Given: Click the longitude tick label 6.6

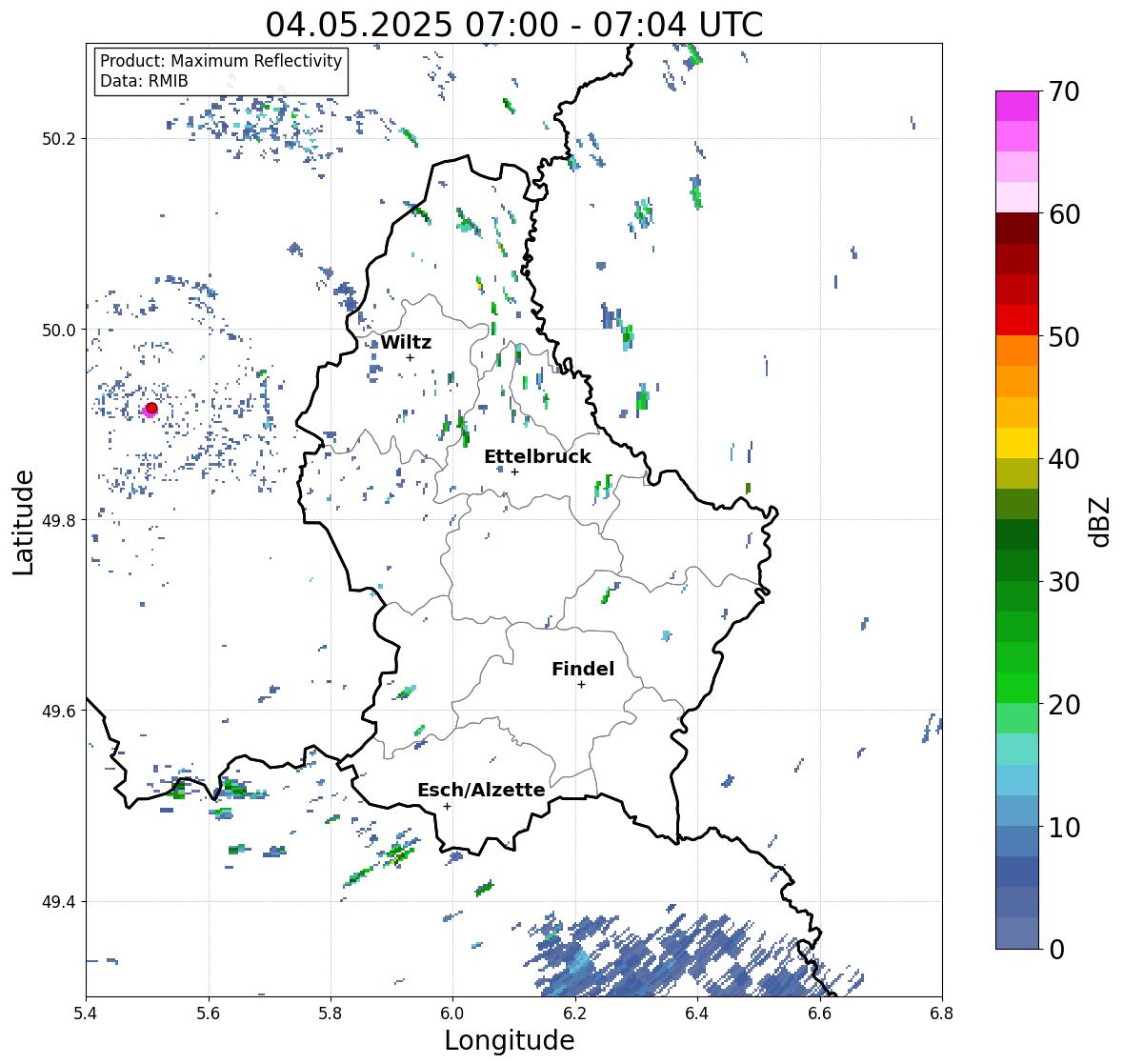Looking at the screenshot, I should click(819, 1014).
